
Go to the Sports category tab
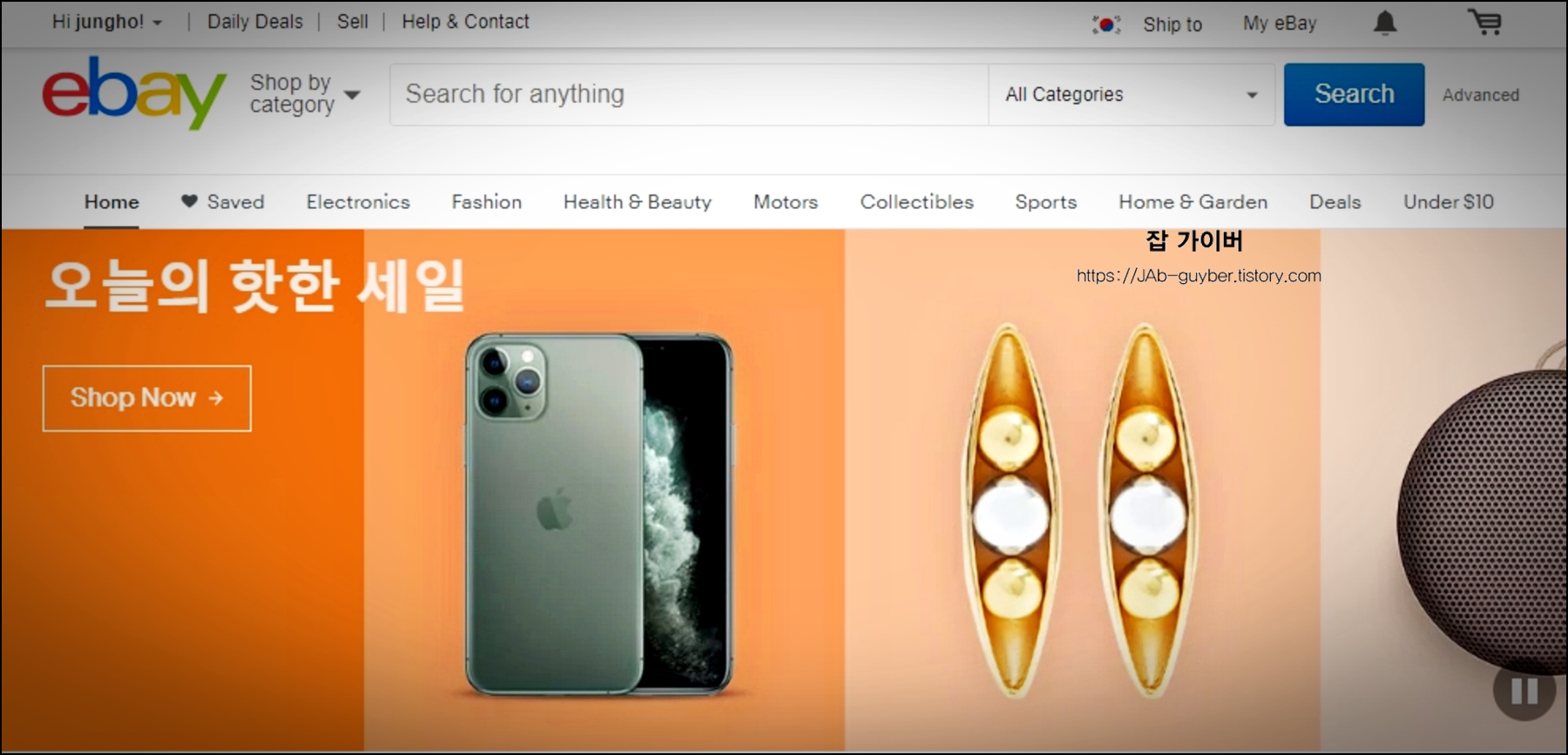[x=1045, y=202]
